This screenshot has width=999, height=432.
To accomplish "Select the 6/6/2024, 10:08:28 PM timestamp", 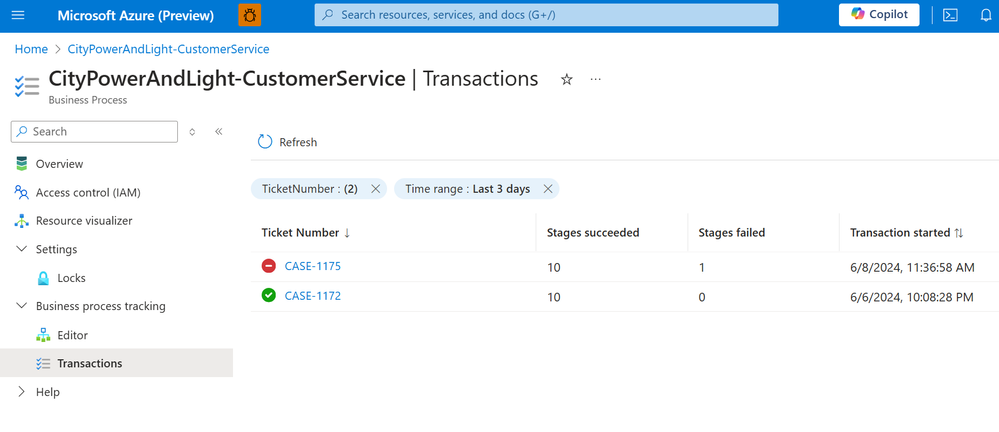I will click(912, 297).
